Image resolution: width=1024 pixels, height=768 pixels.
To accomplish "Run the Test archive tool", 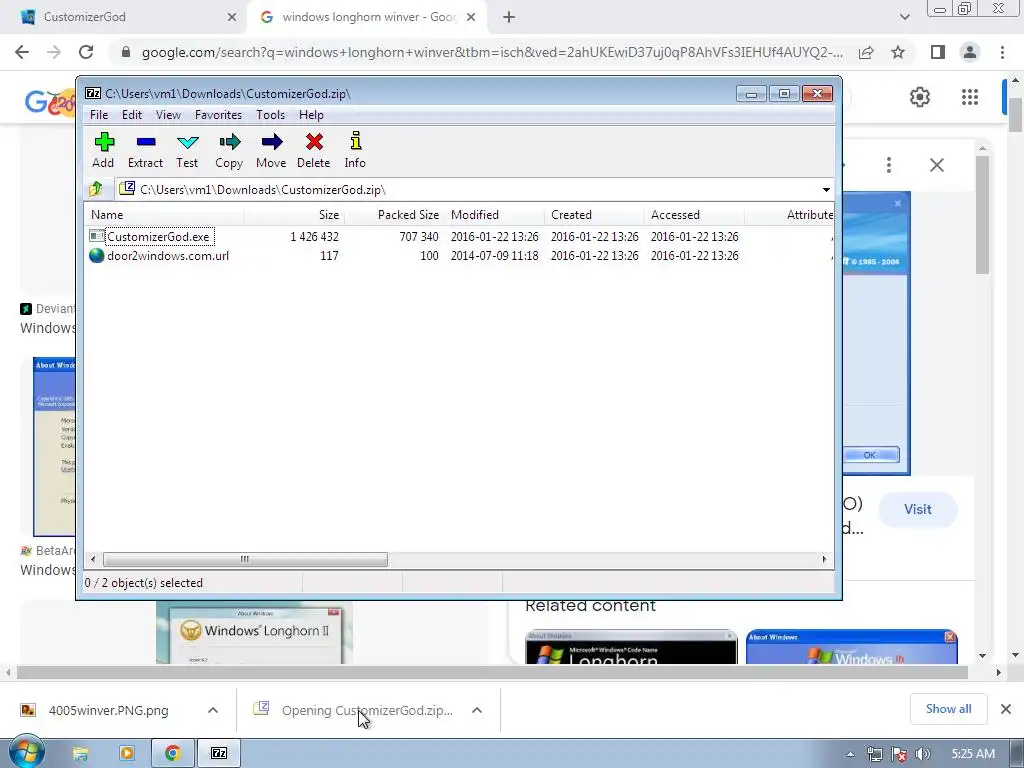I will (x=187, y=151).
